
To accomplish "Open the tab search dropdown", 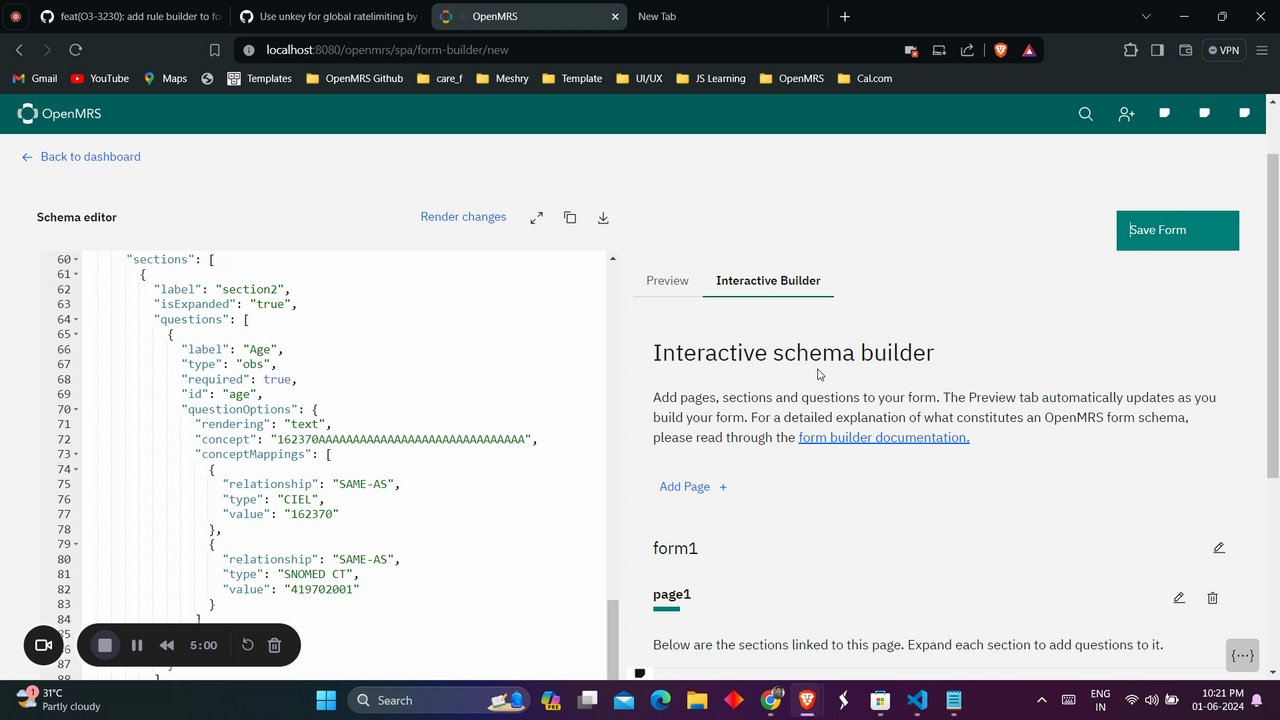I will 1146,17.
